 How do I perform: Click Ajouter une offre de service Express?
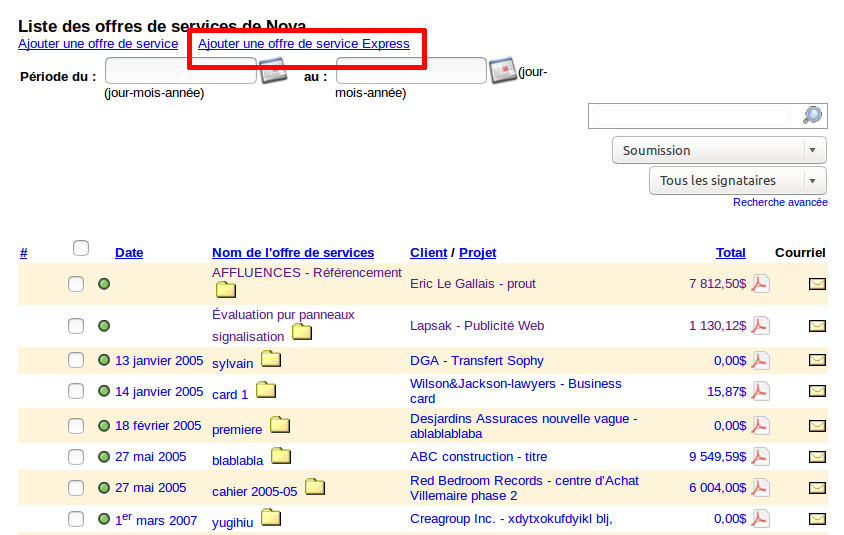point(304,44)
